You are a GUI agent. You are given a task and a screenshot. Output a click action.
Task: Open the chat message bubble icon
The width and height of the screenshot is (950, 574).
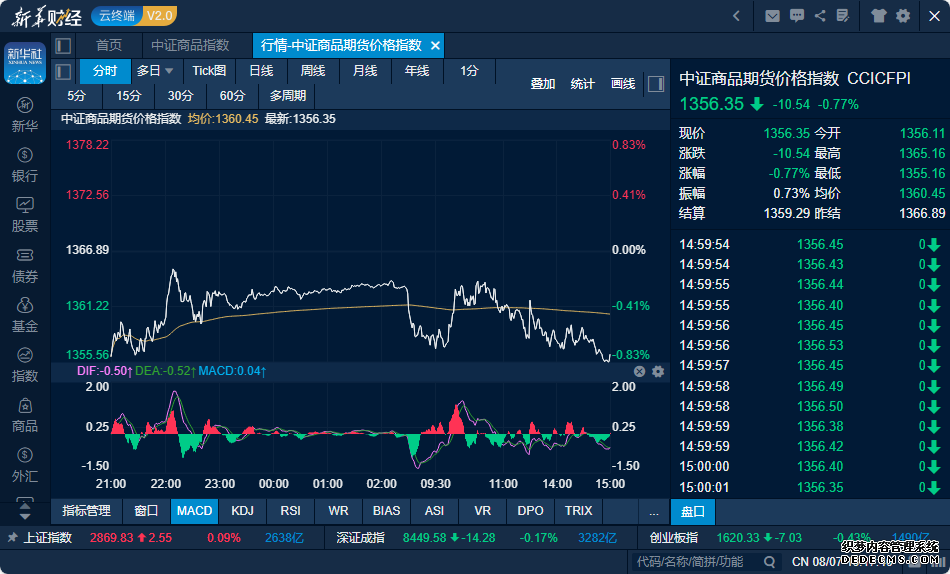(797, 16)
